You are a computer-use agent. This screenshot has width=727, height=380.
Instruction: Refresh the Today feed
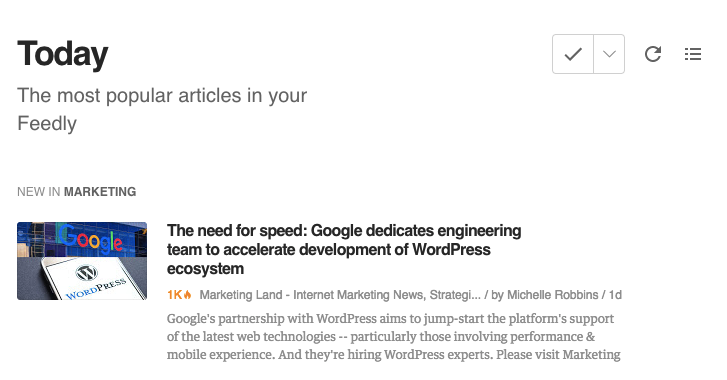coord(653,54)
